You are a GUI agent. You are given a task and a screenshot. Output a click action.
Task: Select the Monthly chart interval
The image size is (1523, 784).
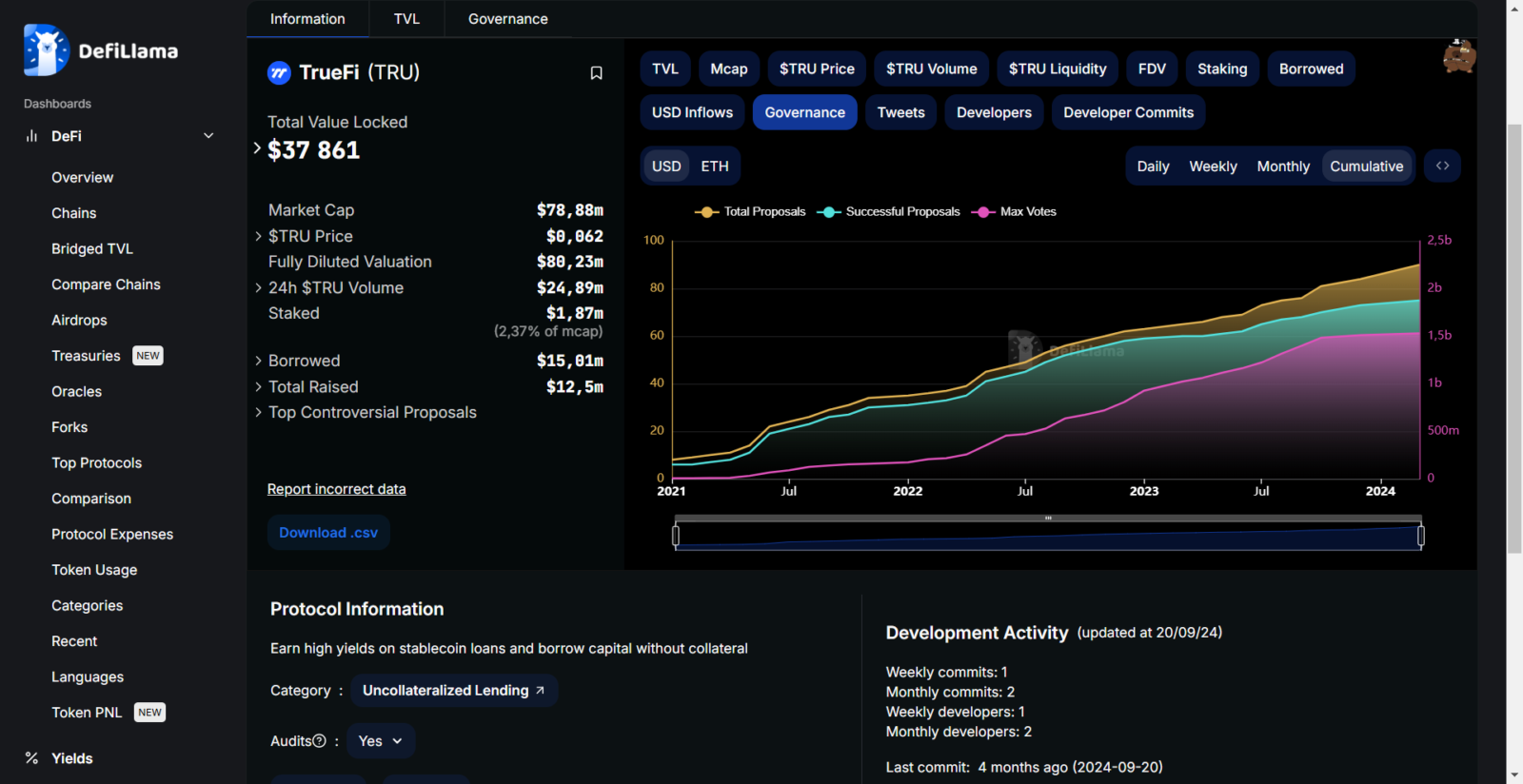click(1283, 167)
